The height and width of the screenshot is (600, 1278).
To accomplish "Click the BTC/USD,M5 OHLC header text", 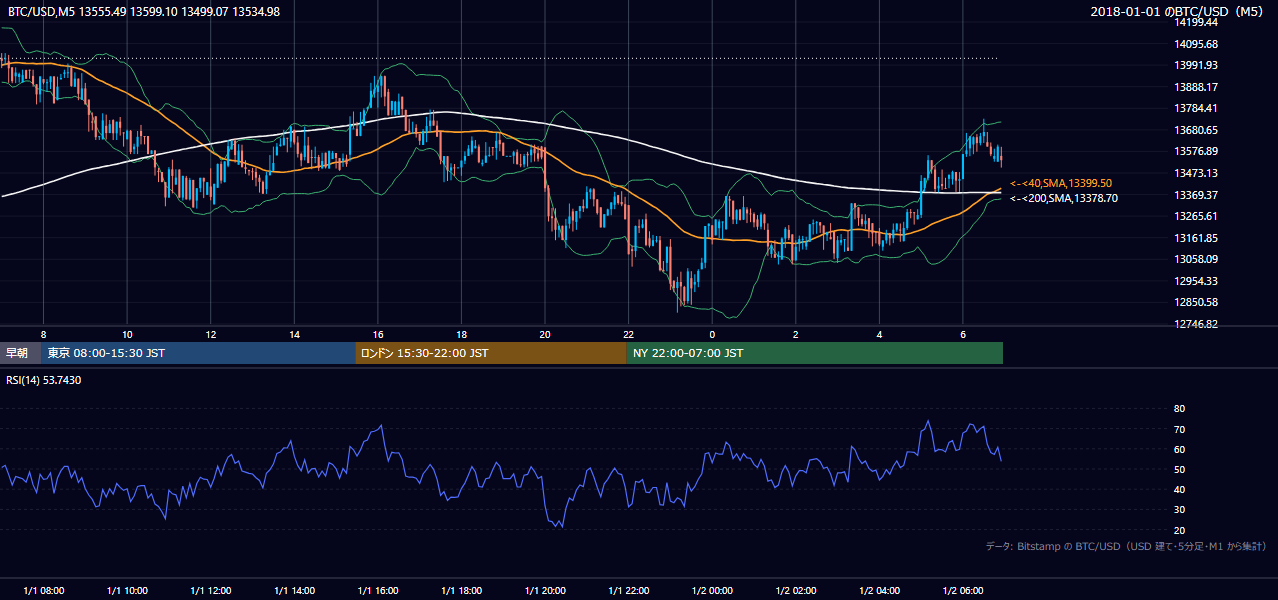I will (x=144, y=11).
